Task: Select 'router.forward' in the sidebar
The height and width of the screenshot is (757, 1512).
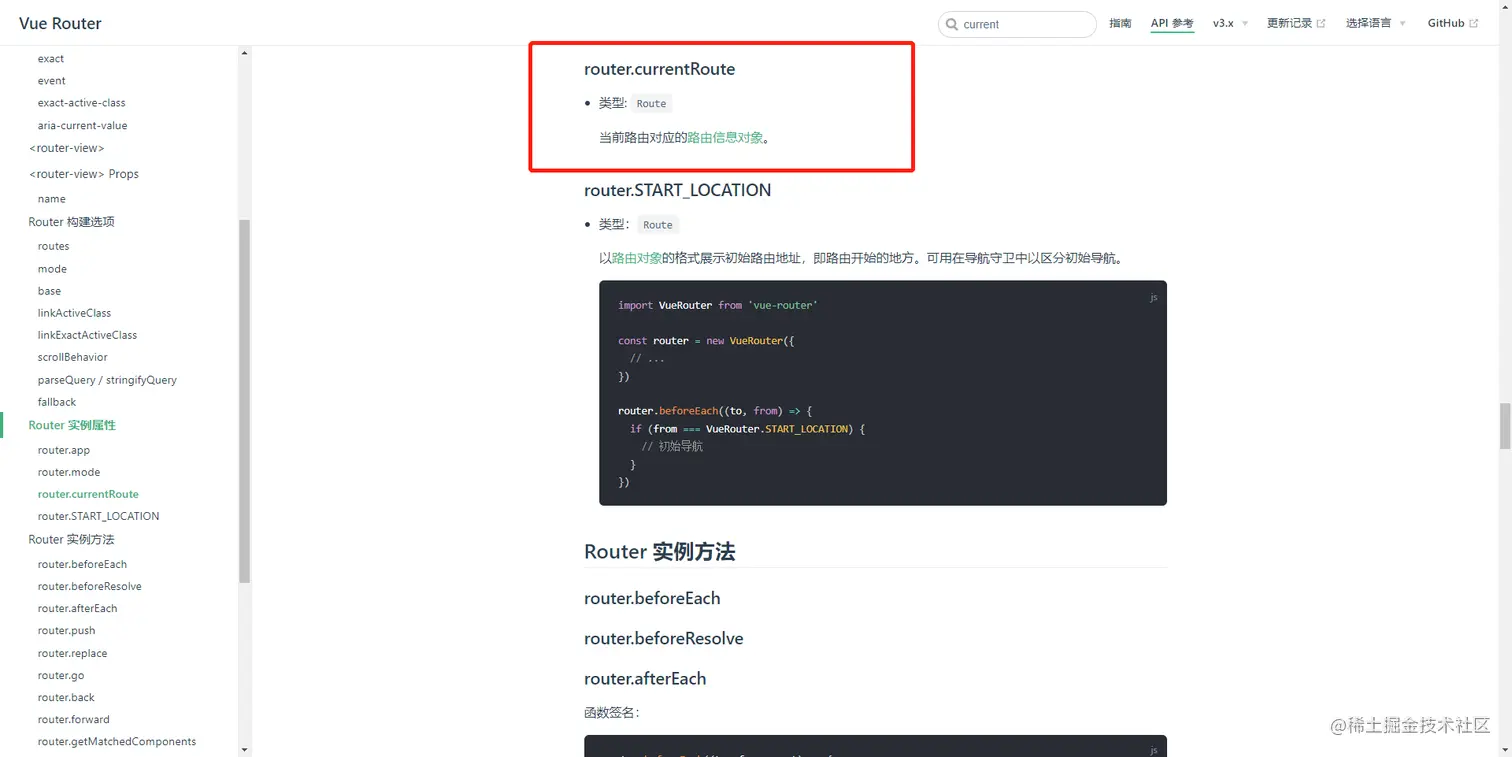Action: [x=74, y=719]
